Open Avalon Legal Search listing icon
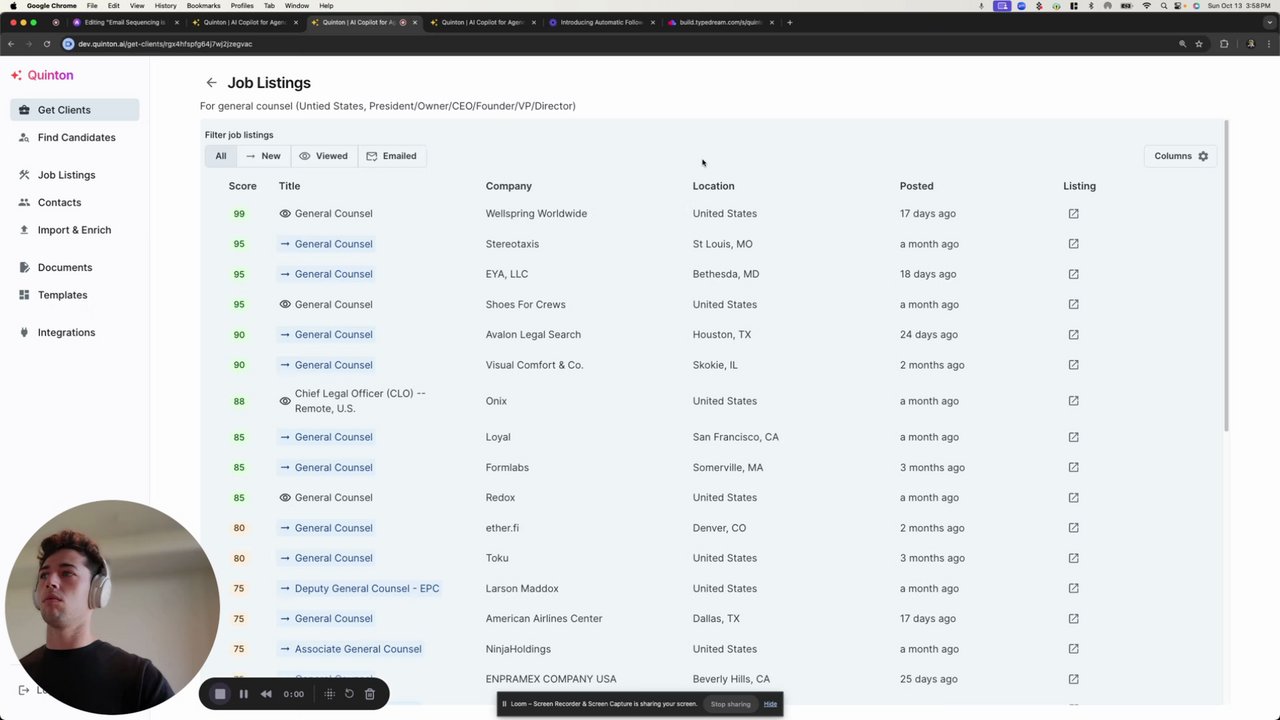This screenshot has height=720, width=1280. (x=1073, y=334)
